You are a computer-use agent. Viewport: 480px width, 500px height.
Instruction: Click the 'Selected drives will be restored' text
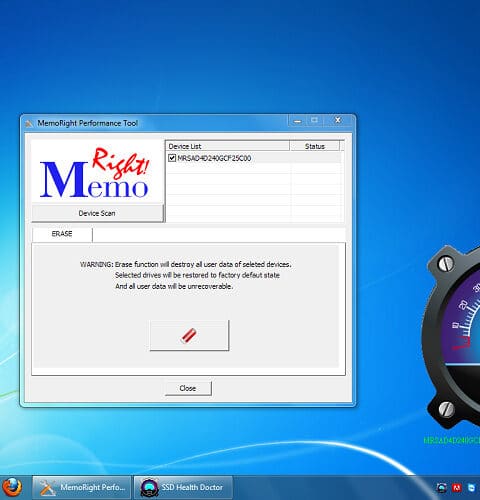[x=197, y=275]
